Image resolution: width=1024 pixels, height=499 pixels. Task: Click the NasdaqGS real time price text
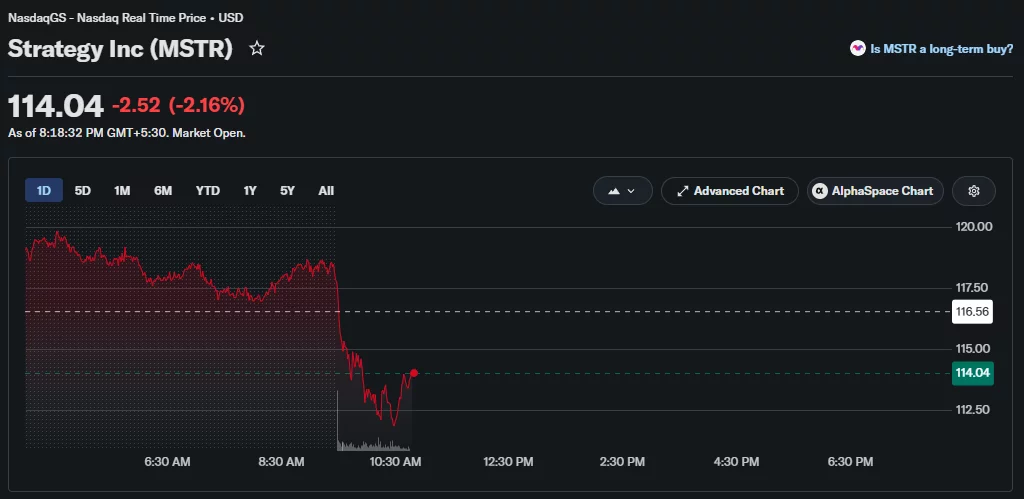[125, 18]
